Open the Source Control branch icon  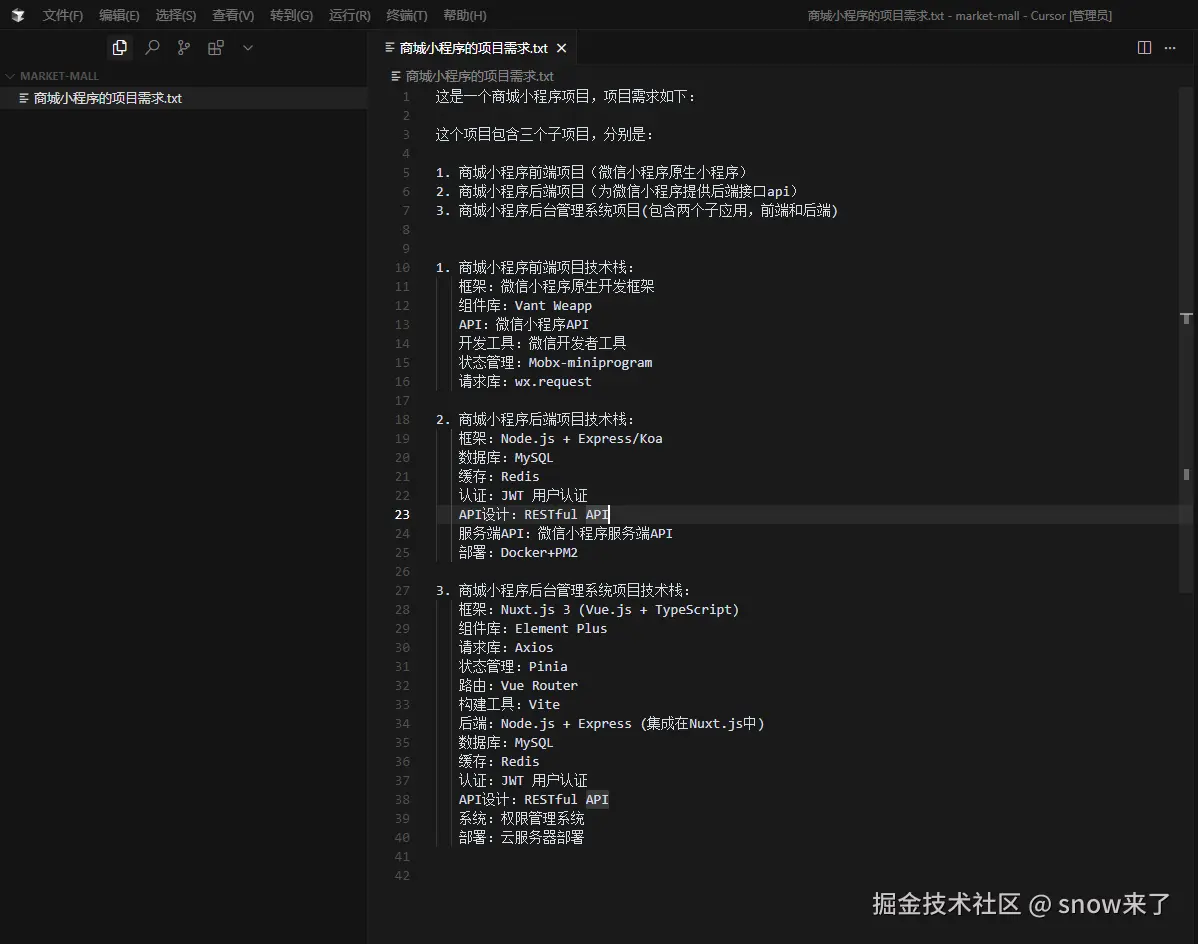[183, 47]
